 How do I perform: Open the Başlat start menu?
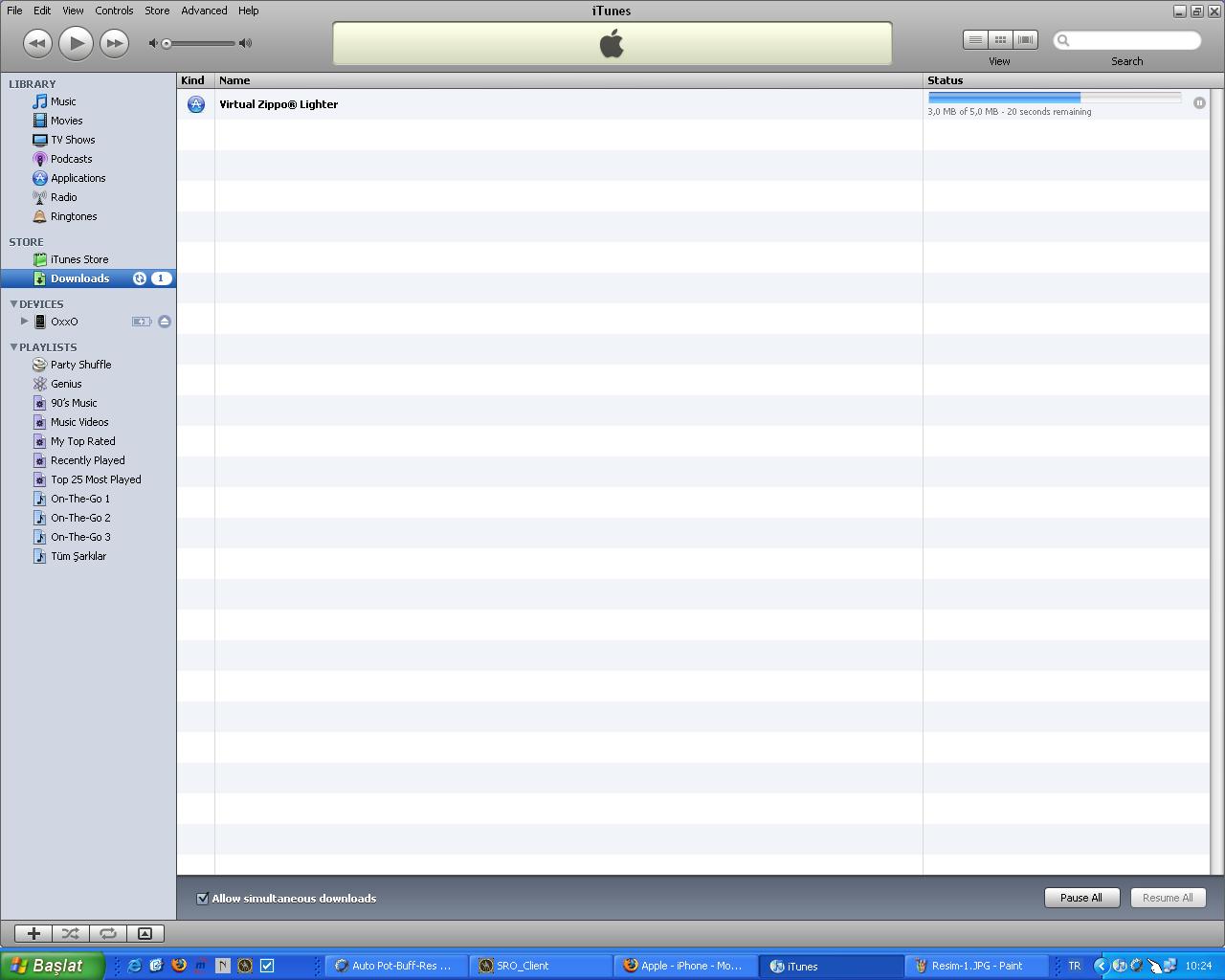pyautogui.click(x=52, y=966)
